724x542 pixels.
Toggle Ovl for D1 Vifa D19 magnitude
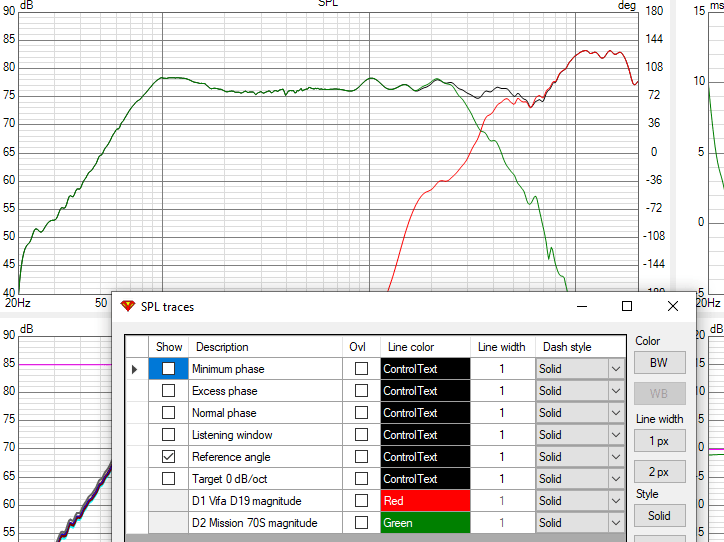(361, 500)
